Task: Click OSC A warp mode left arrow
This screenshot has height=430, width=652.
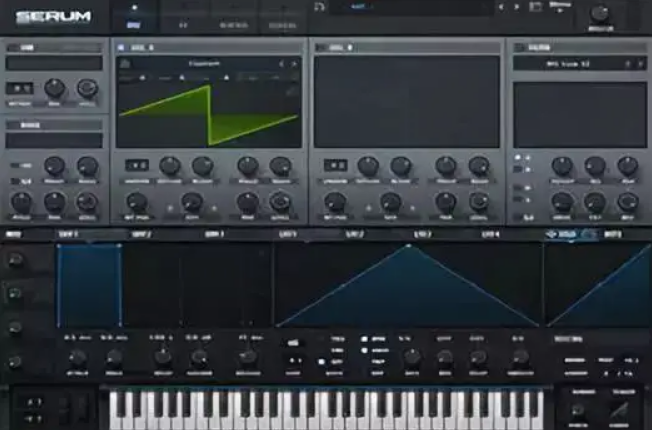Action: (170, 208)
